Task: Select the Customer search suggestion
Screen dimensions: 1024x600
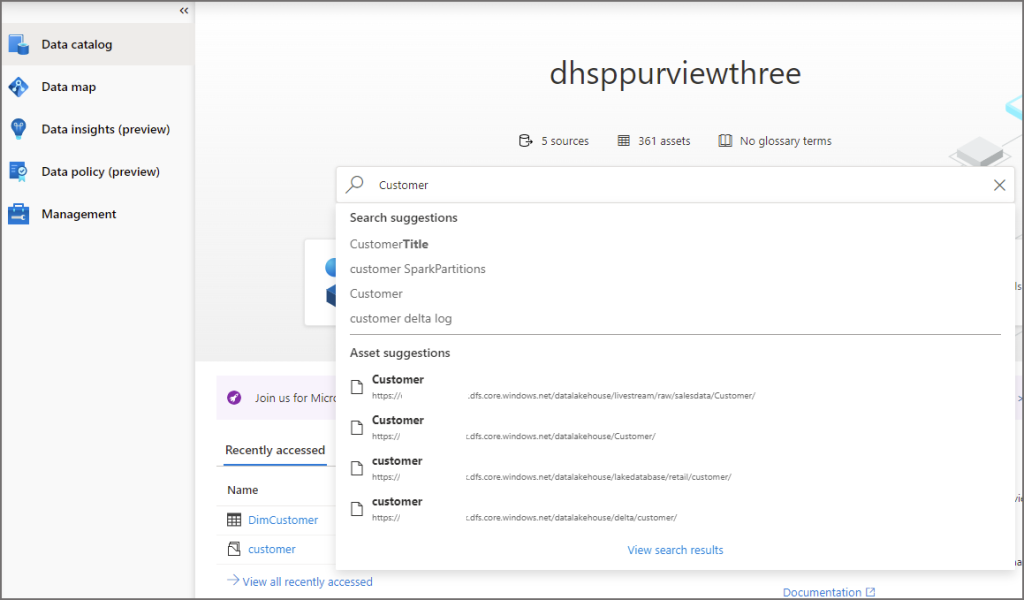Action: pos(376,294)
